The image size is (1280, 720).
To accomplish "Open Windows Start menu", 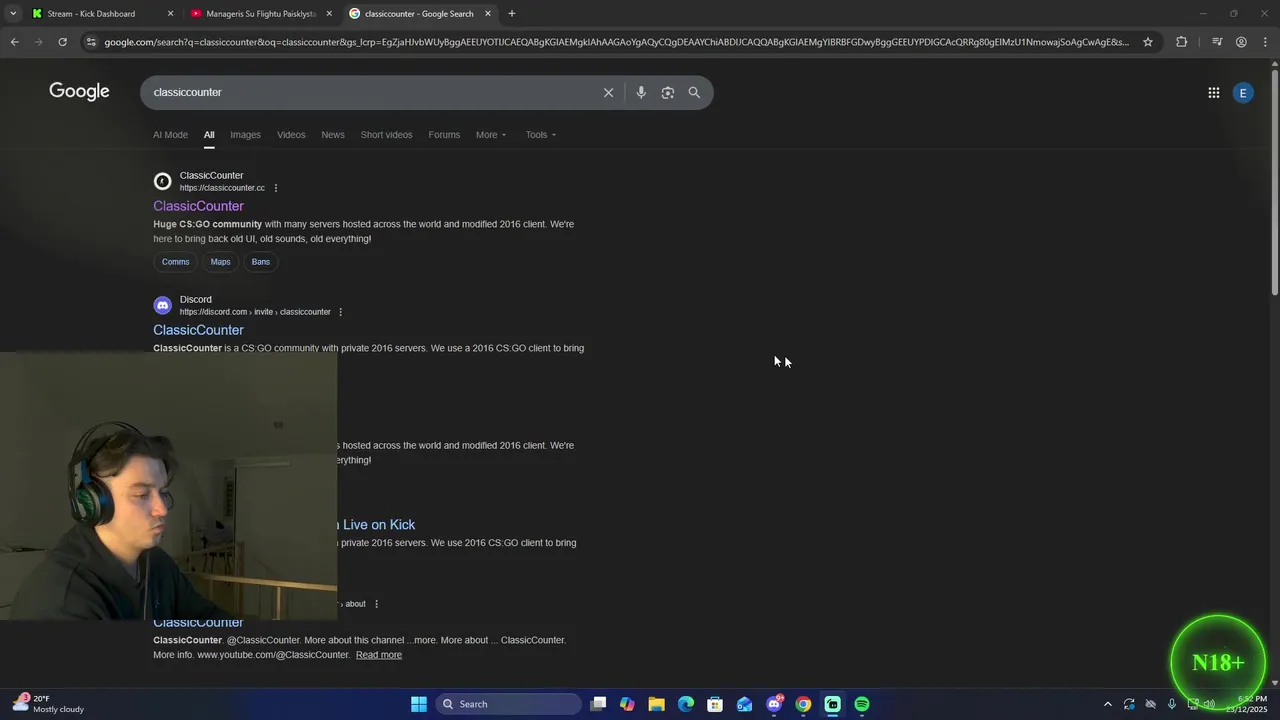I will coord(419,704).
